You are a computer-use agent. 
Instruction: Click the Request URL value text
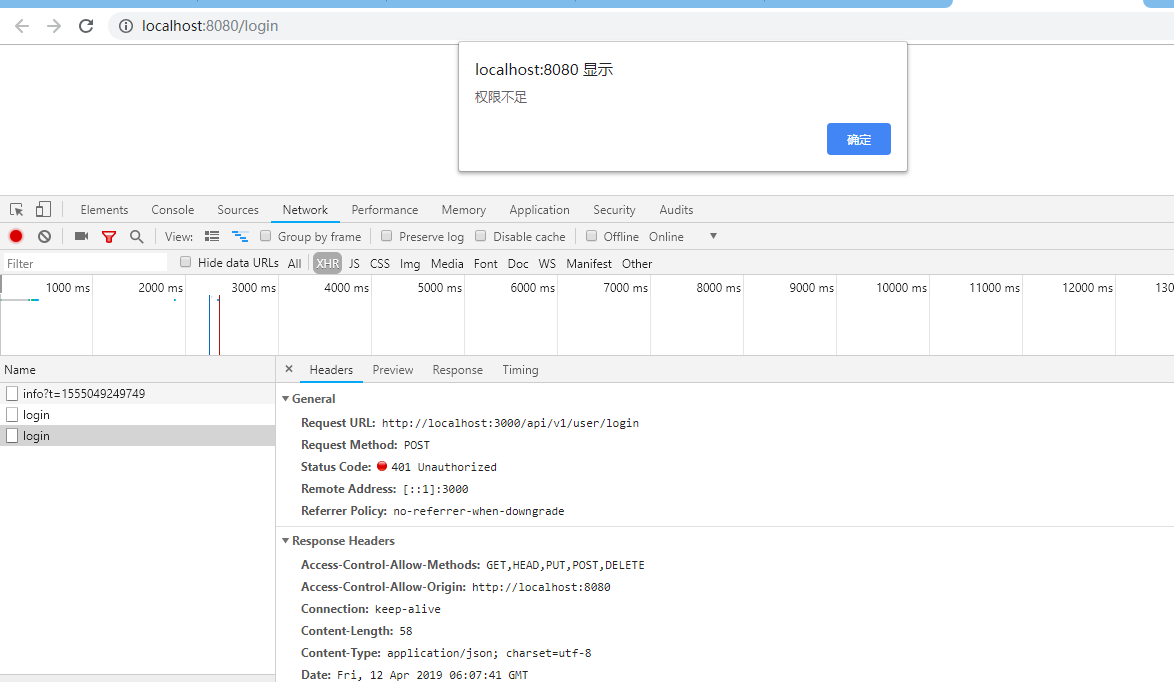[510, 423]
